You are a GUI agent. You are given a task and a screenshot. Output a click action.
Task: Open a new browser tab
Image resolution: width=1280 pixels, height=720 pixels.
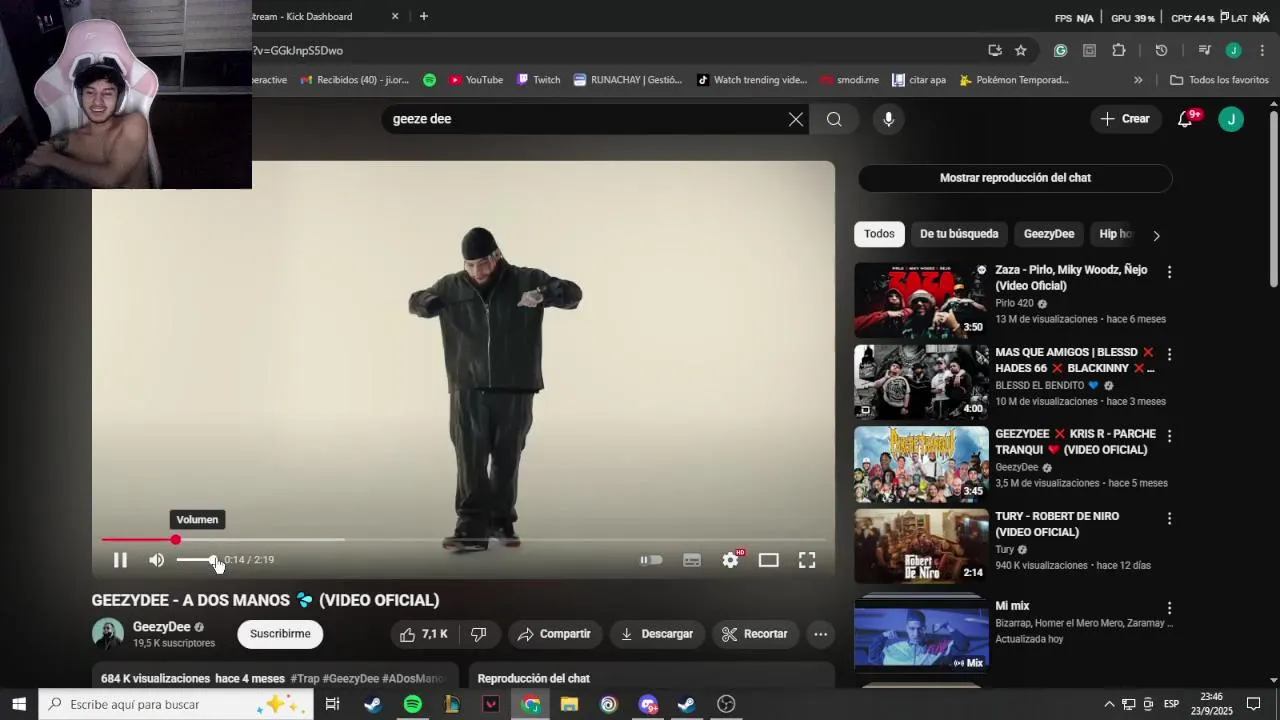point(424,16)
